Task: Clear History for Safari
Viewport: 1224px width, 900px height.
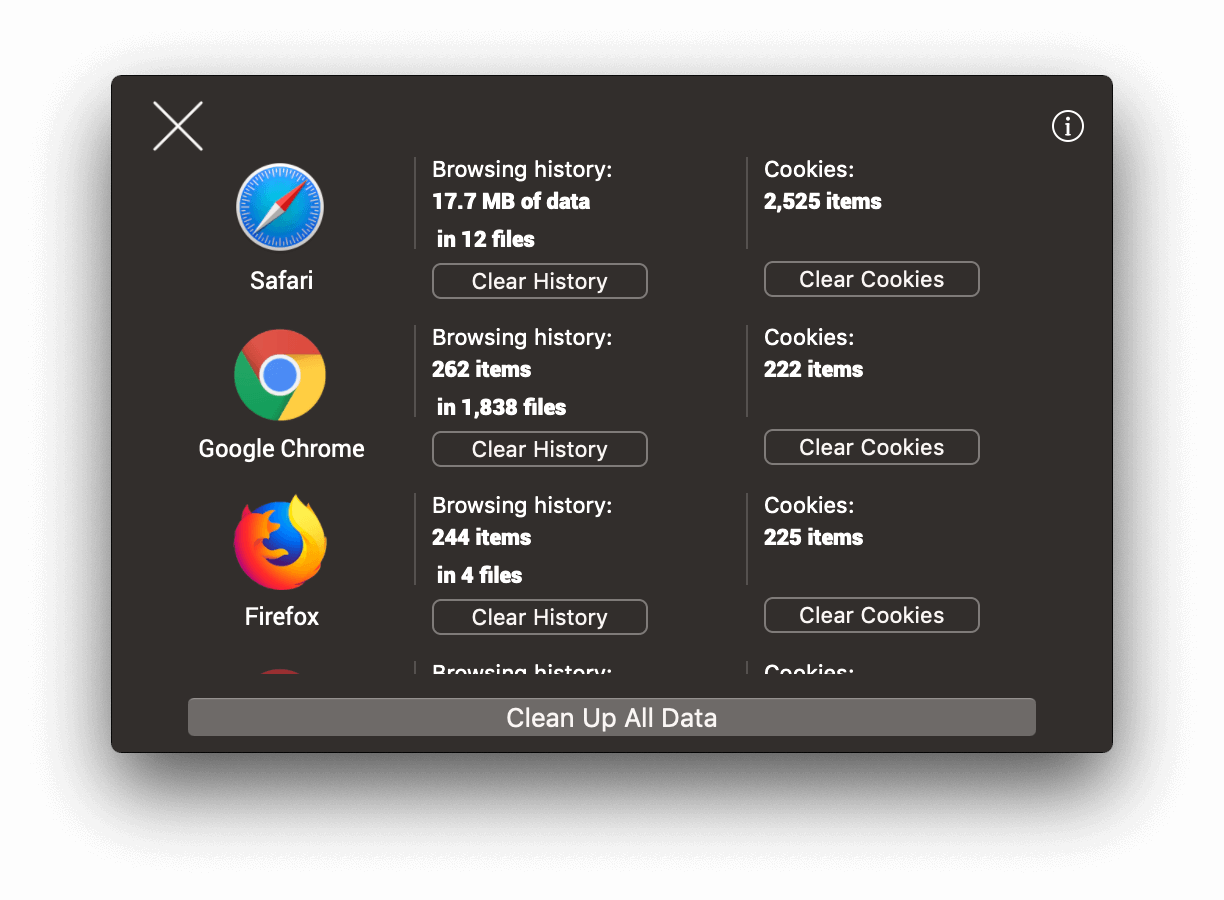Action: click(x=540, y=281)
